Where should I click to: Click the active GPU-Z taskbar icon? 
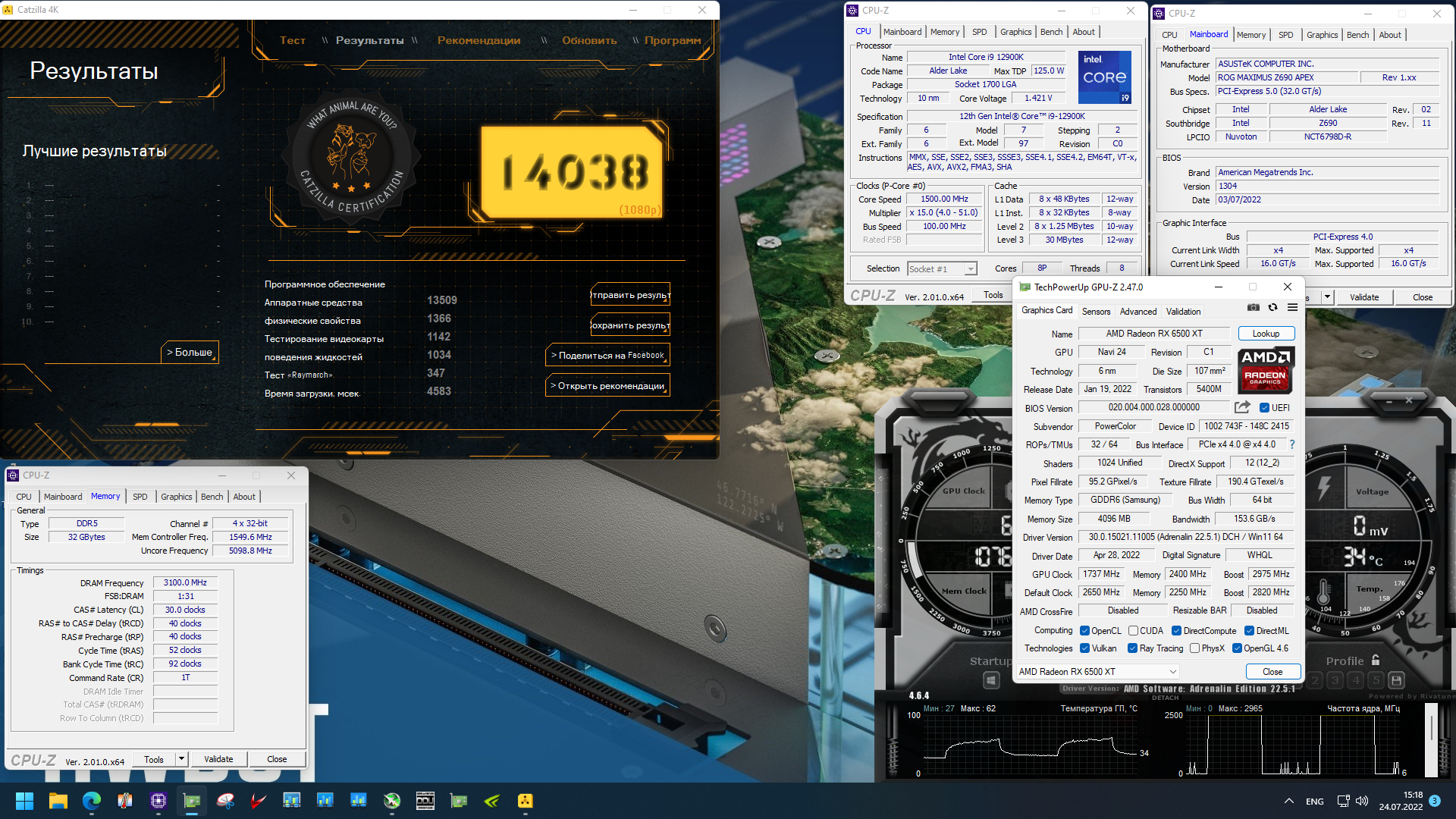pyautogui.click(x=191, y=801)
